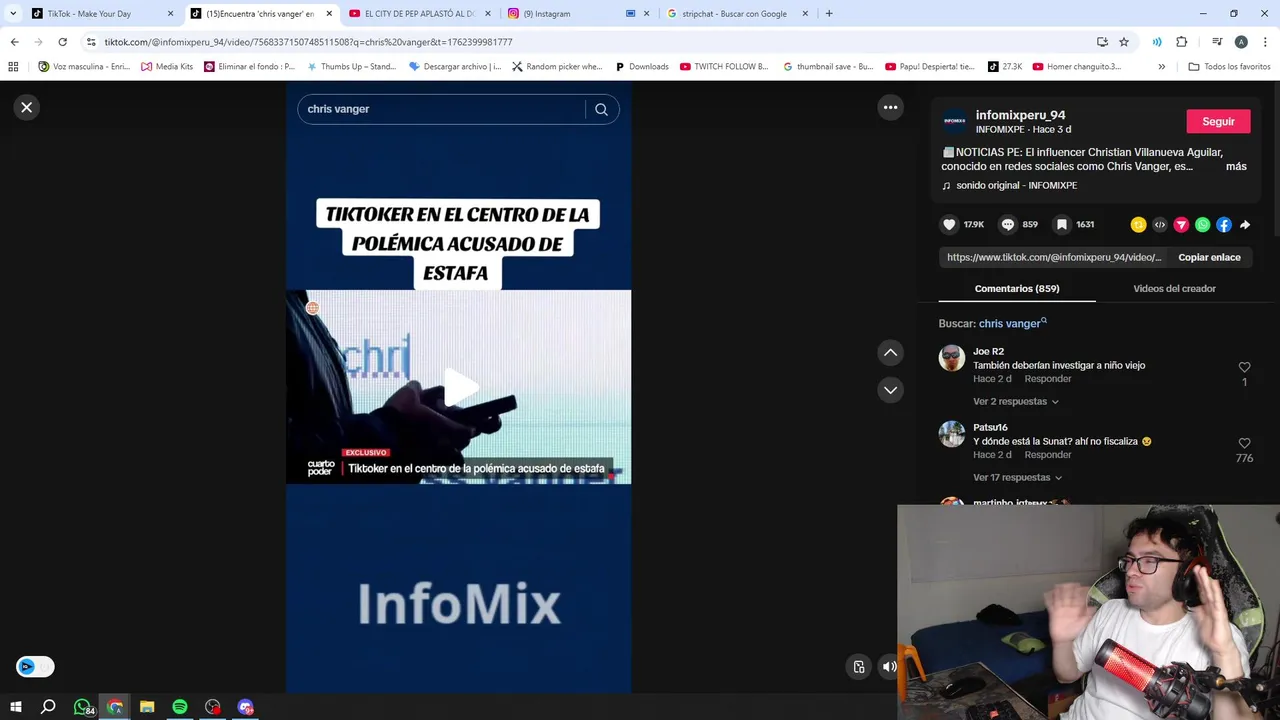This screenshot has width=1280, height=720.
Task: Click the chris vanger search field
Action: point(440,109)
